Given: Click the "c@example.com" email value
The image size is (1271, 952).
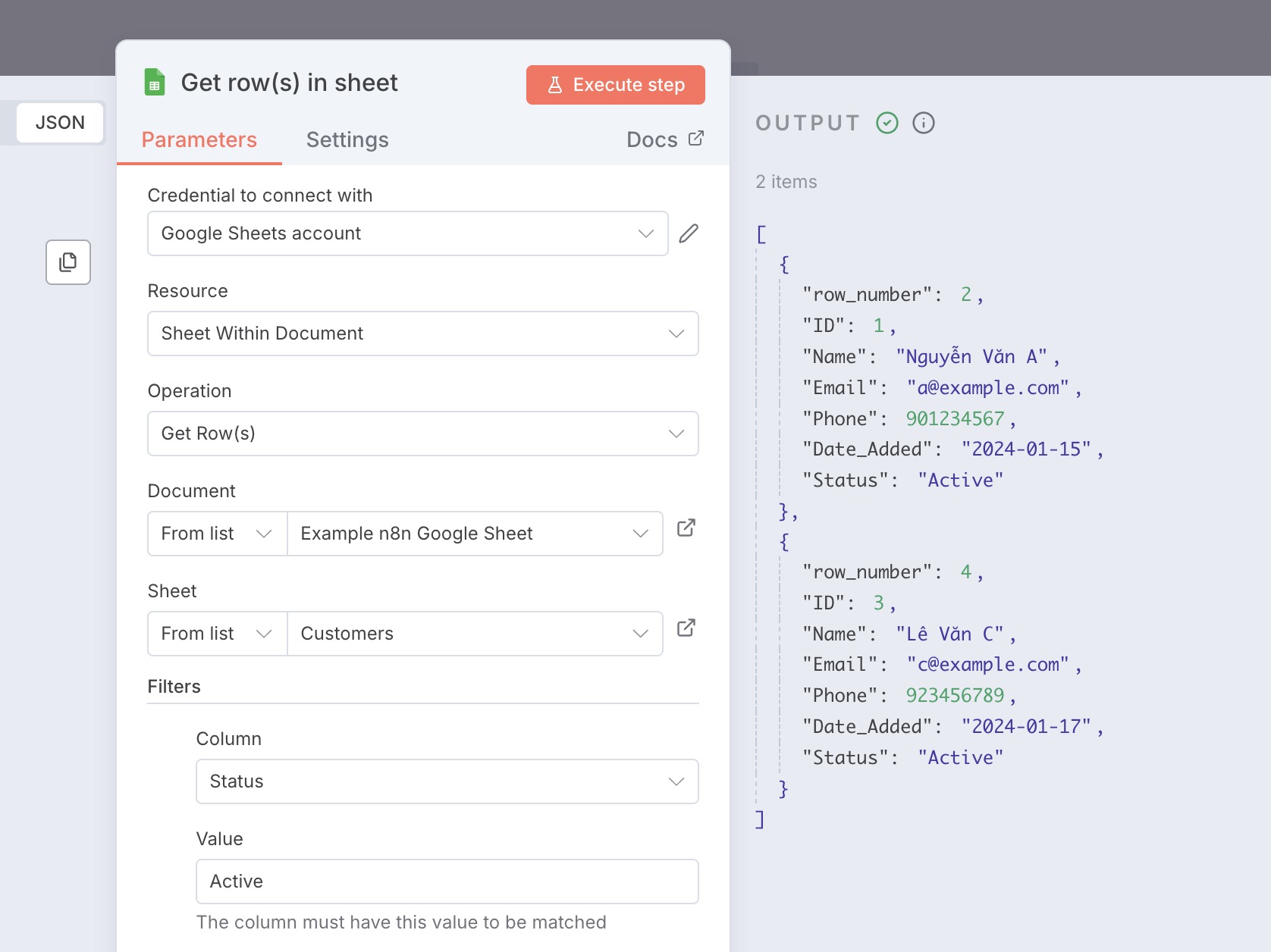Looking at the screenshot, I should pyautogui.click(x=988, y=665).
